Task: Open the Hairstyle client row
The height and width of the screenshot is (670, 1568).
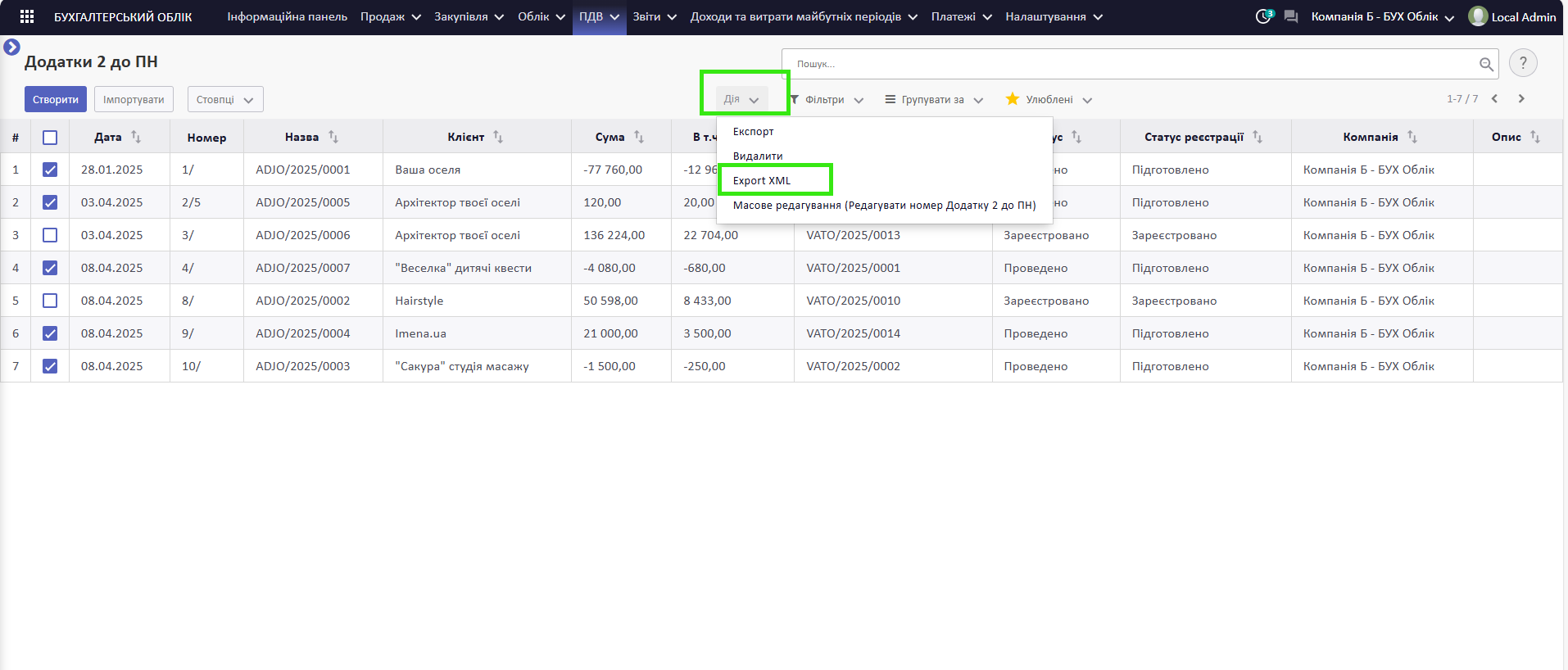Action: [x=419, y=301]
